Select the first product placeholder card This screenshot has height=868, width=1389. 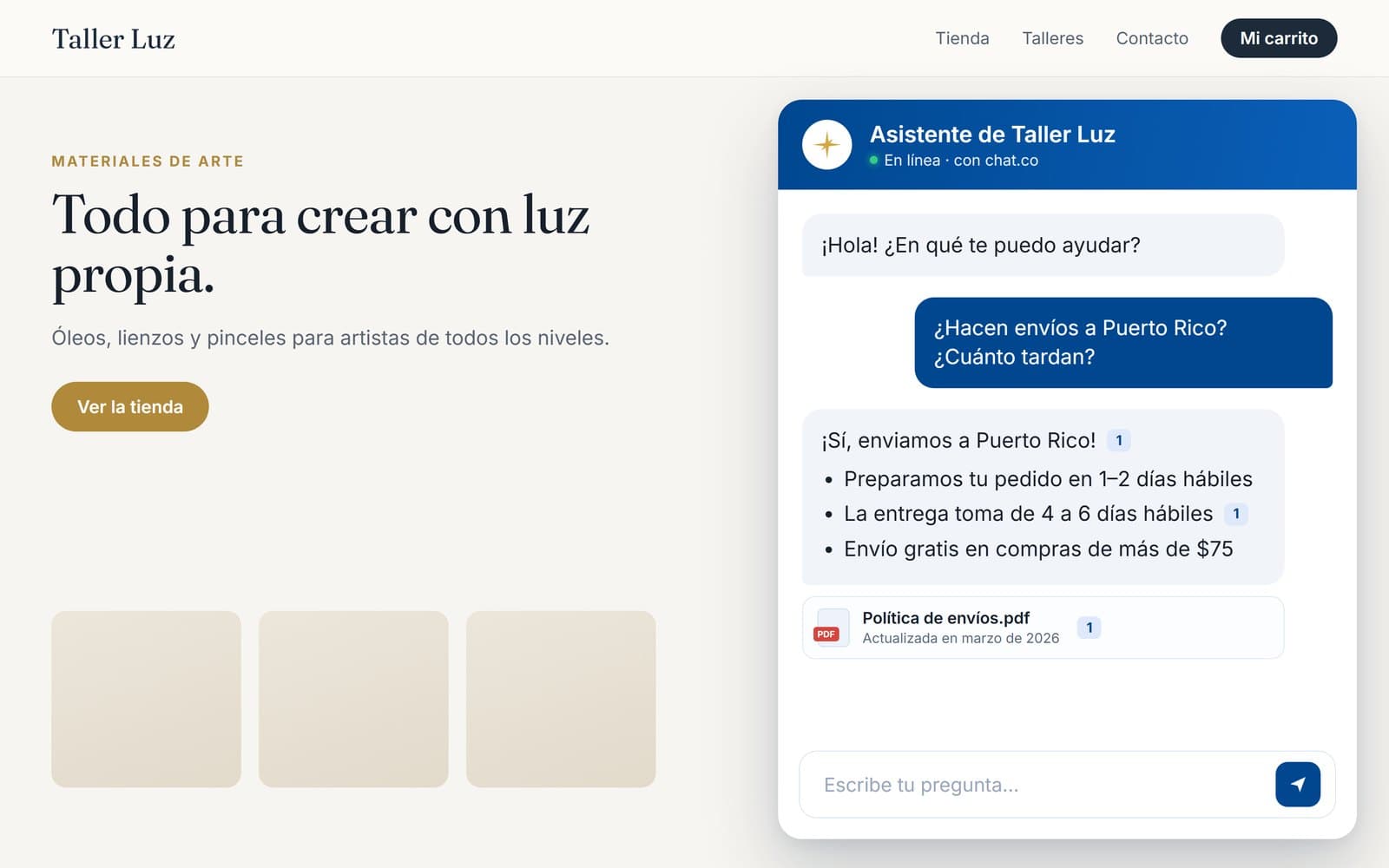pyautogui.click(x=146, y=699)
